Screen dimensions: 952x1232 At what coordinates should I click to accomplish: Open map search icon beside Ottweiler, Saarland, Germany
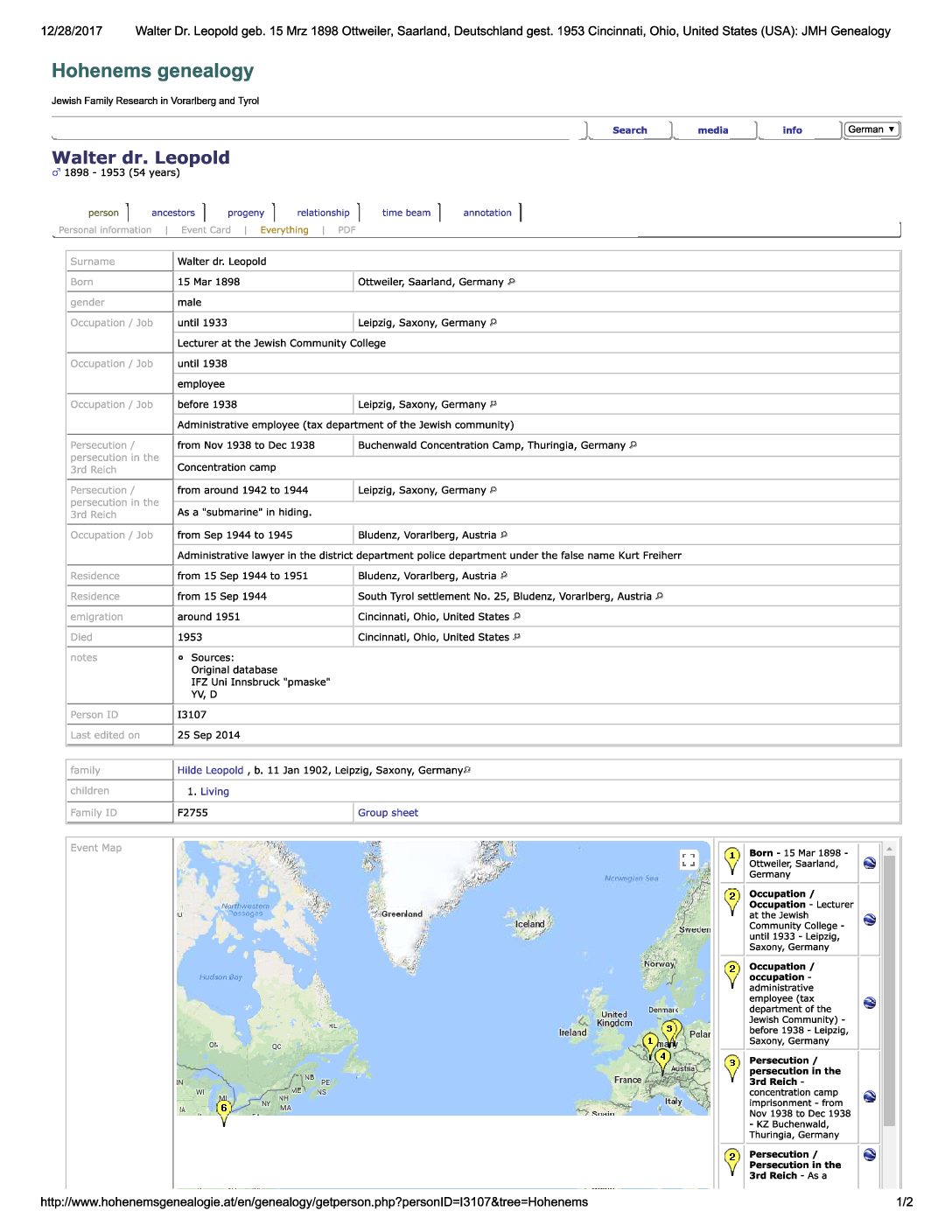point(512,282)
